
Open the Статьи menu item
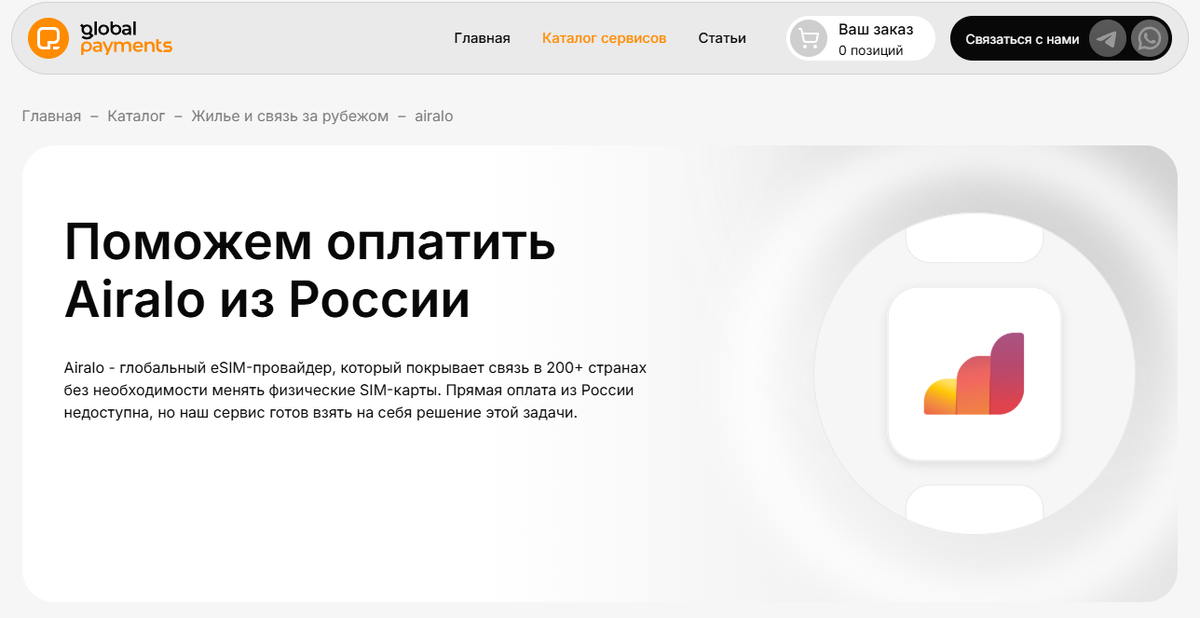tap(722, 38)
